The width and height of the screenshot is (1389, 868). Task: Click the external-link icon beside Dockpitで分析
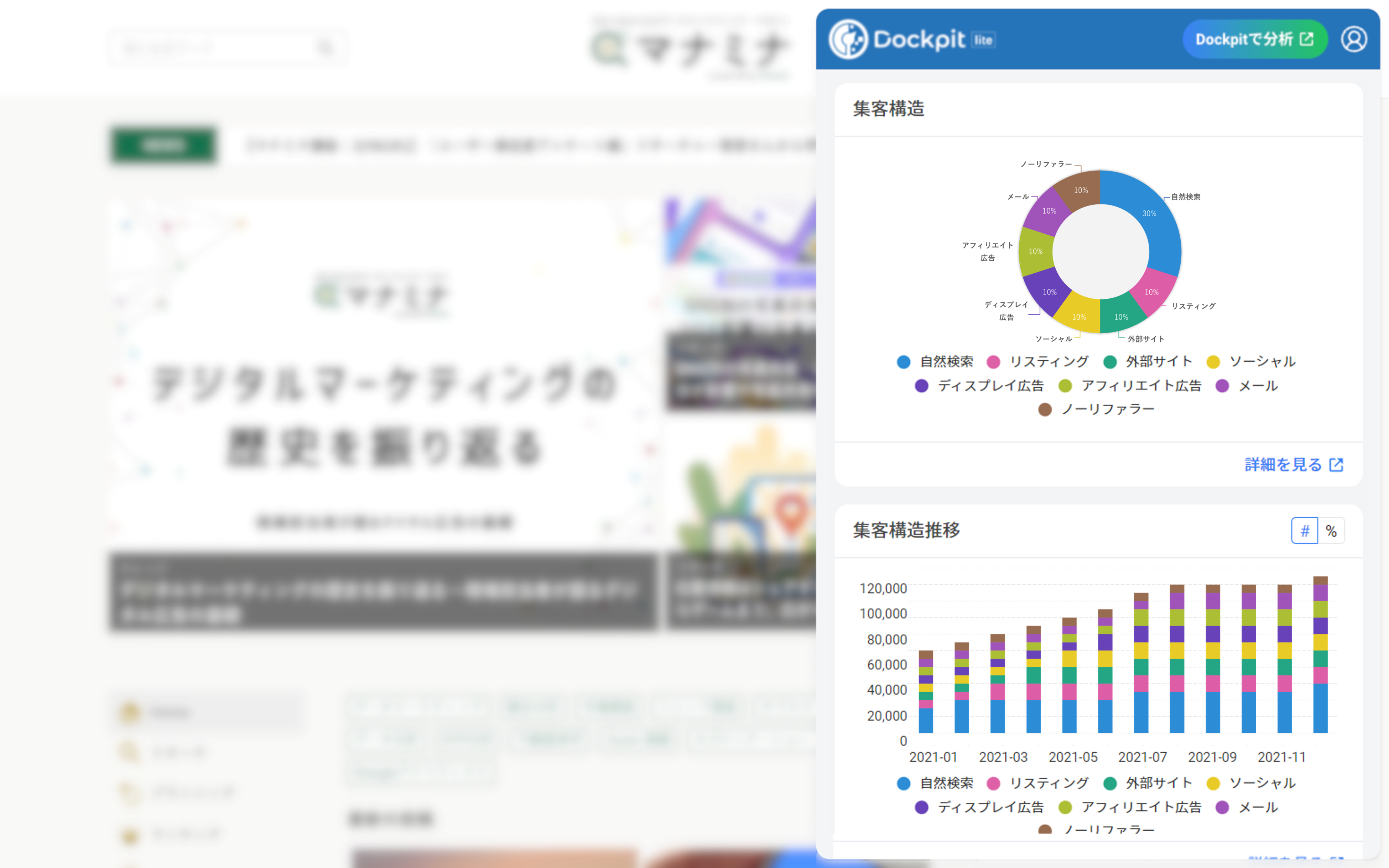pyautogui.click(x=1307, y=39)
